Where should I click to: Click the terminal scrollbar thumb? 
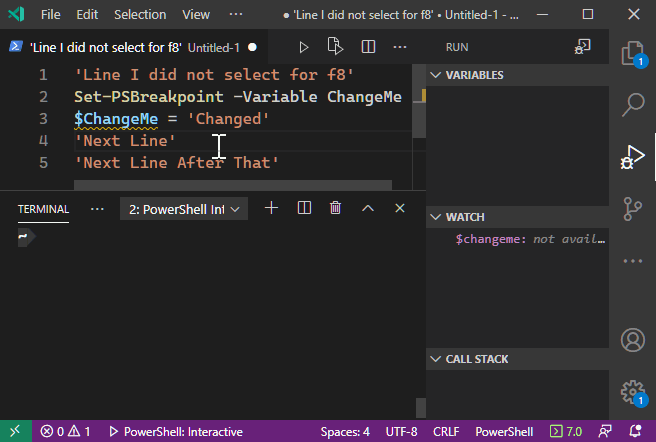tap(421, 407)
